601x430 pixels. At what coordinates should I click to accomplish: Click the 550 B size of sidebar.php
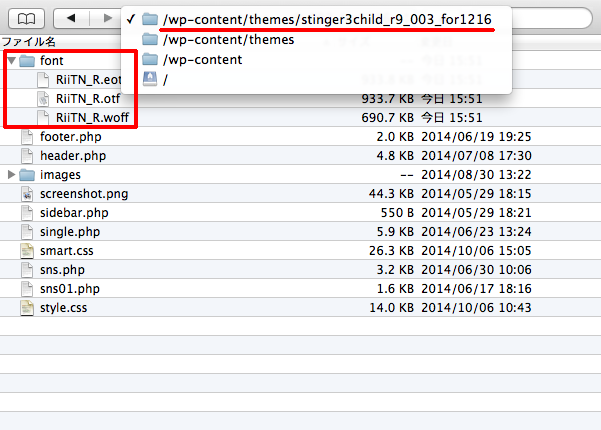click(x=397, y=213)
